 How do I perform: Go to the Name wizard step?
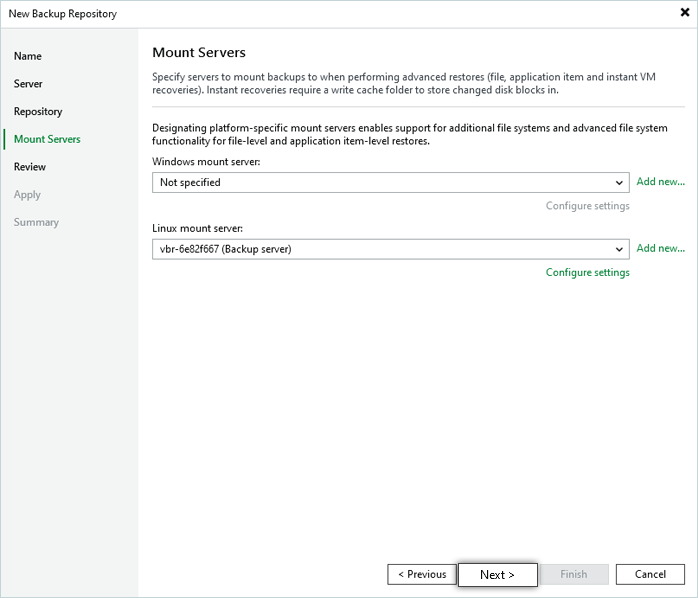coord(28,56)
